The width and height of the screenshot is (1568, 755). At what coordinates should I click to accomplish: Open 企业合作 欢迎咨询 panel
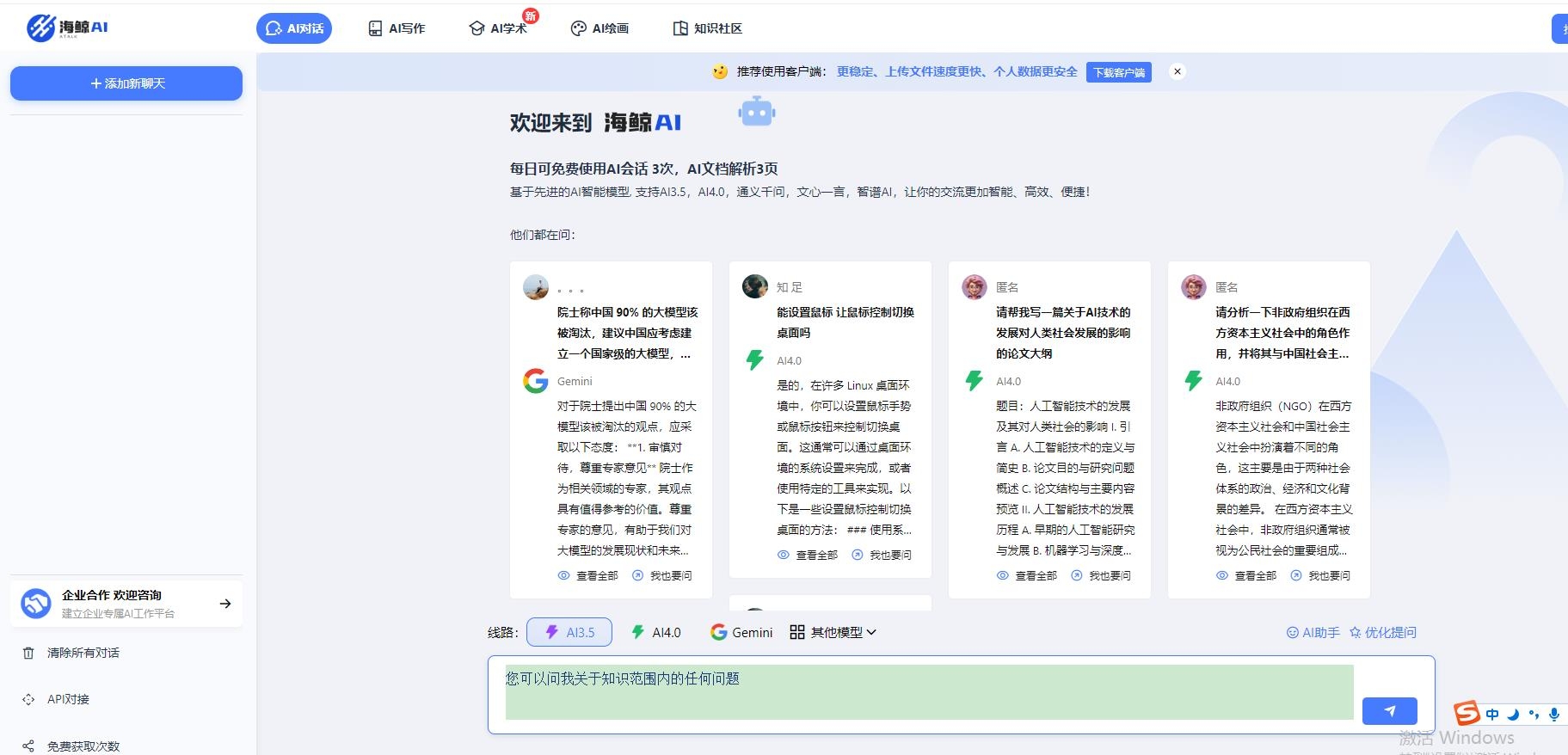coord(126,604)
